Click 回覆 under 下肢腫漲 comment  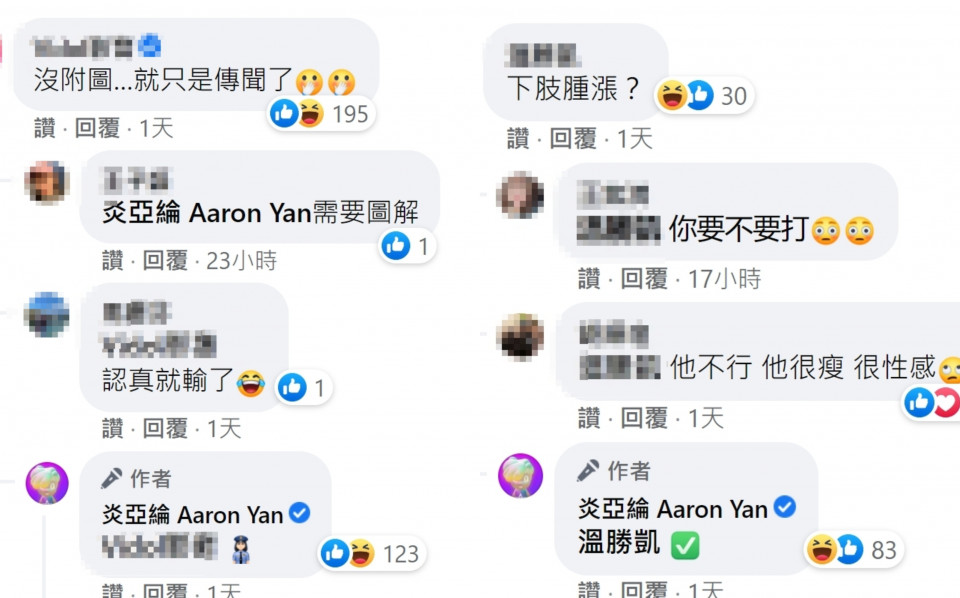(573, 139)
